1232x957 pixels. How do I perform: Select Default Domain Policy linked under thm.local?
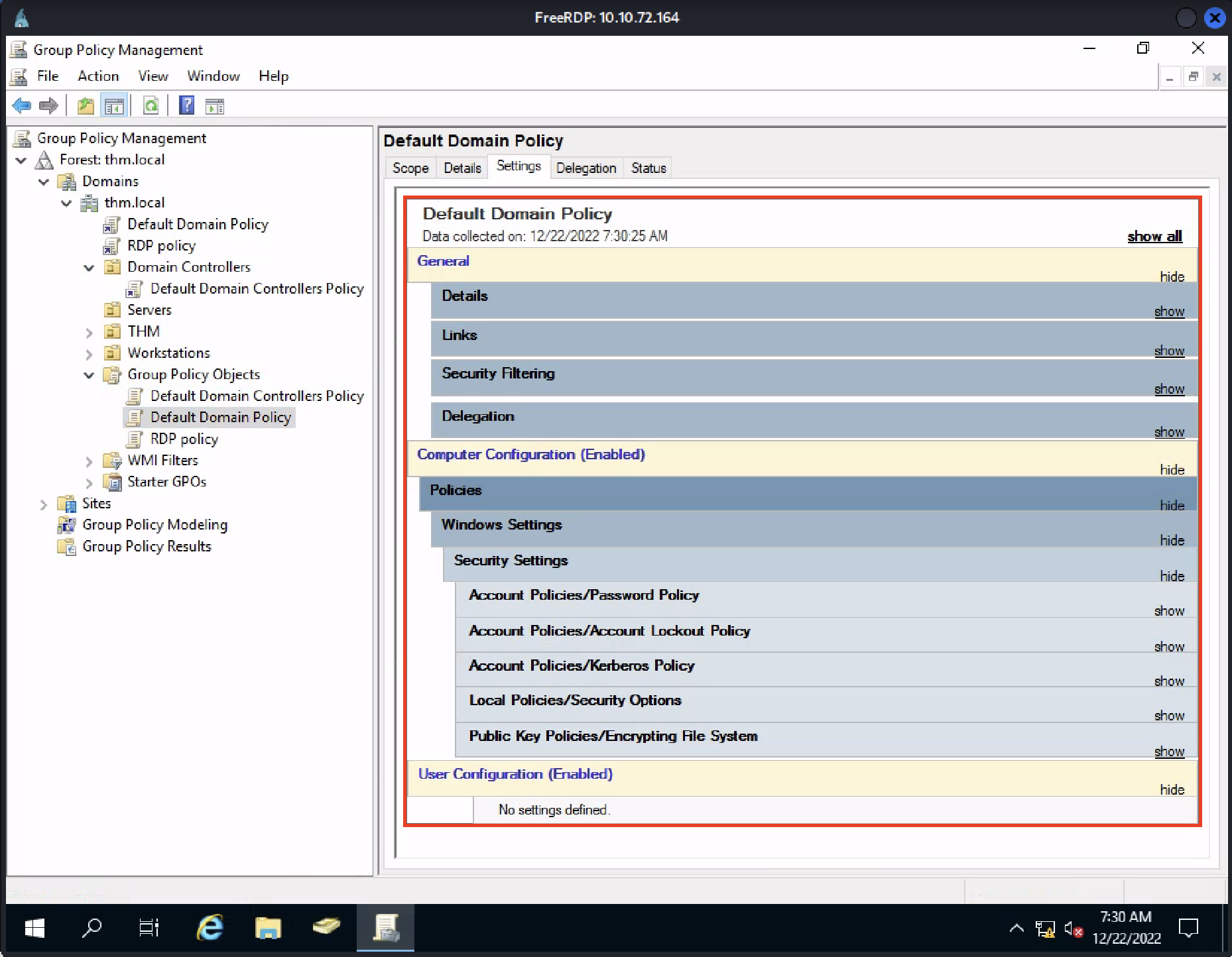coord(198,225)
